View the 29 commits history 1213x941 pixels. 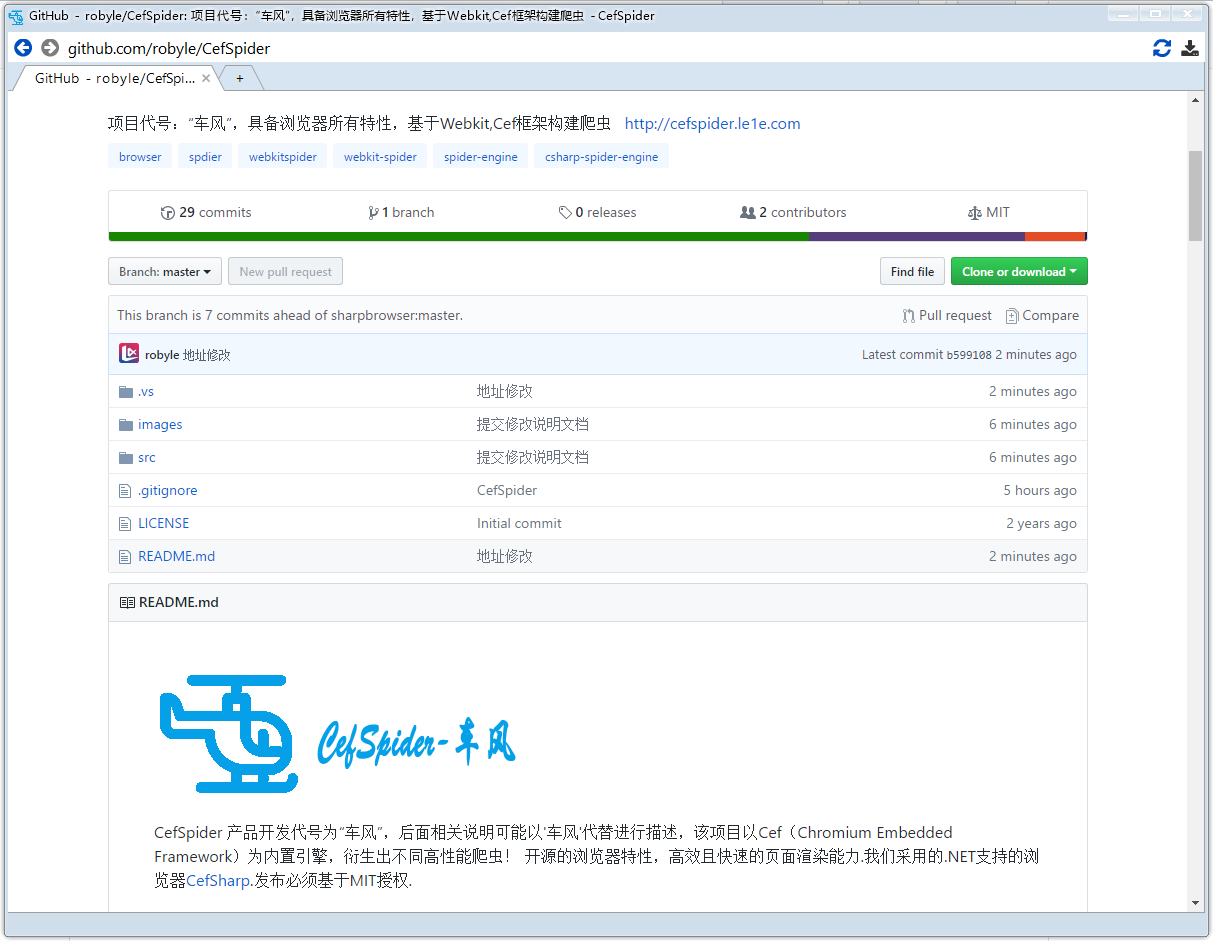(206, 212)
